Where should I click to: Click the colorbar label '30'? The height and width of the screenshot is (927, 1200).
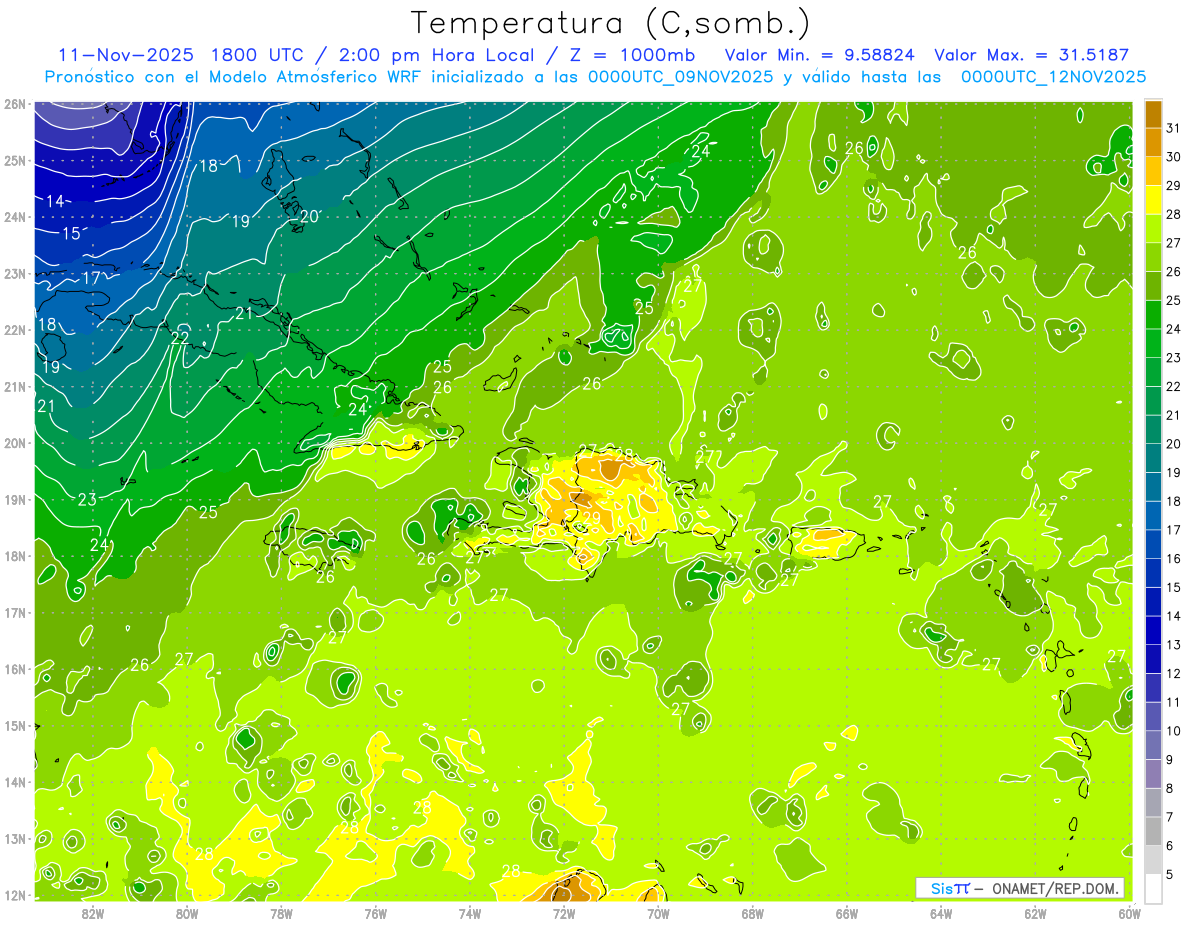point(1174,157)
